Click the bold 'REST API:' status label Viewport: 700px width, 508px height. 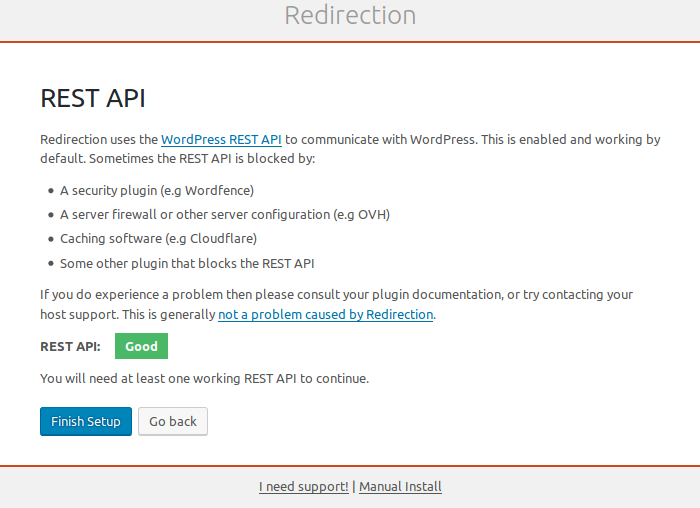point(70,346)
